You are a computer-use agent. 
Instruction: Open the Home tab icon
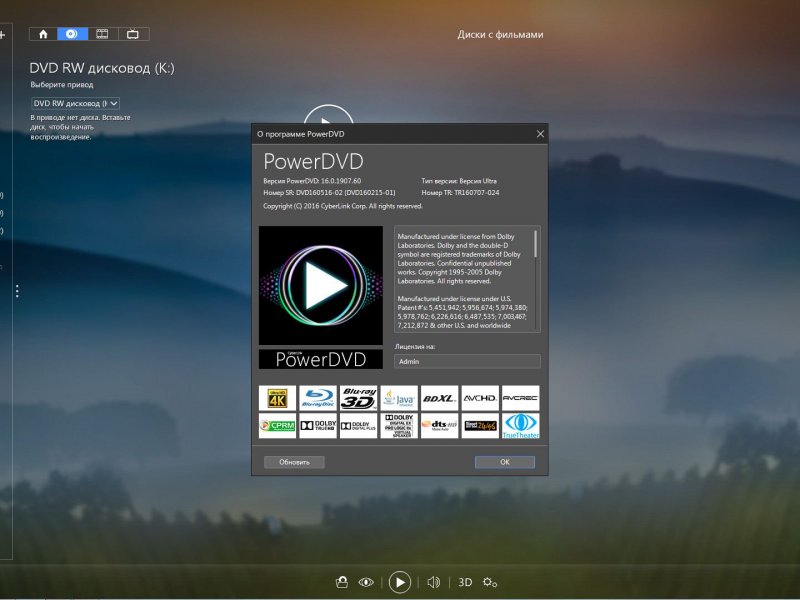click(43, 34)
